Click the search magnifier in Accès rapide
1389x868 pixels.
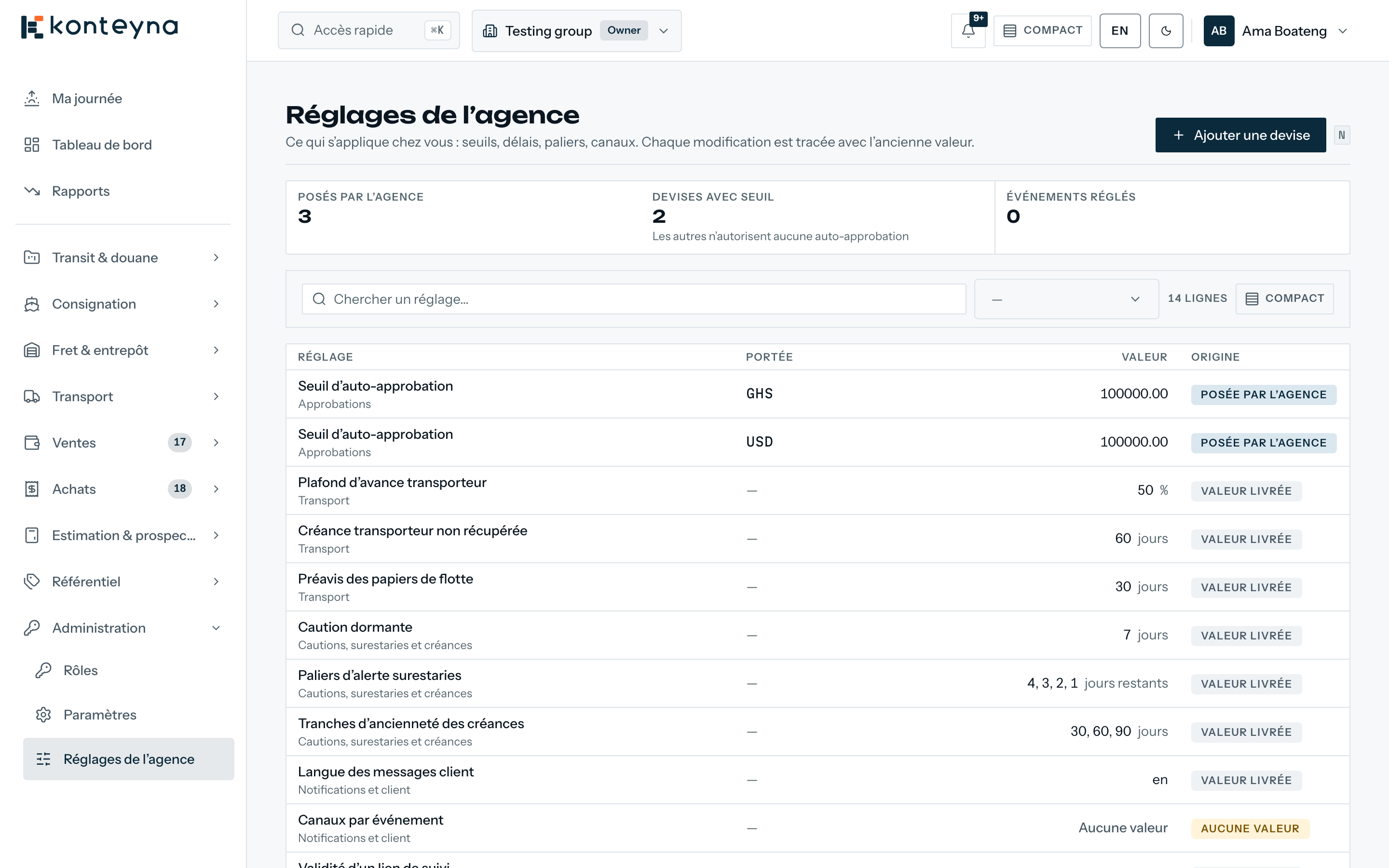(x=298, y=30)
